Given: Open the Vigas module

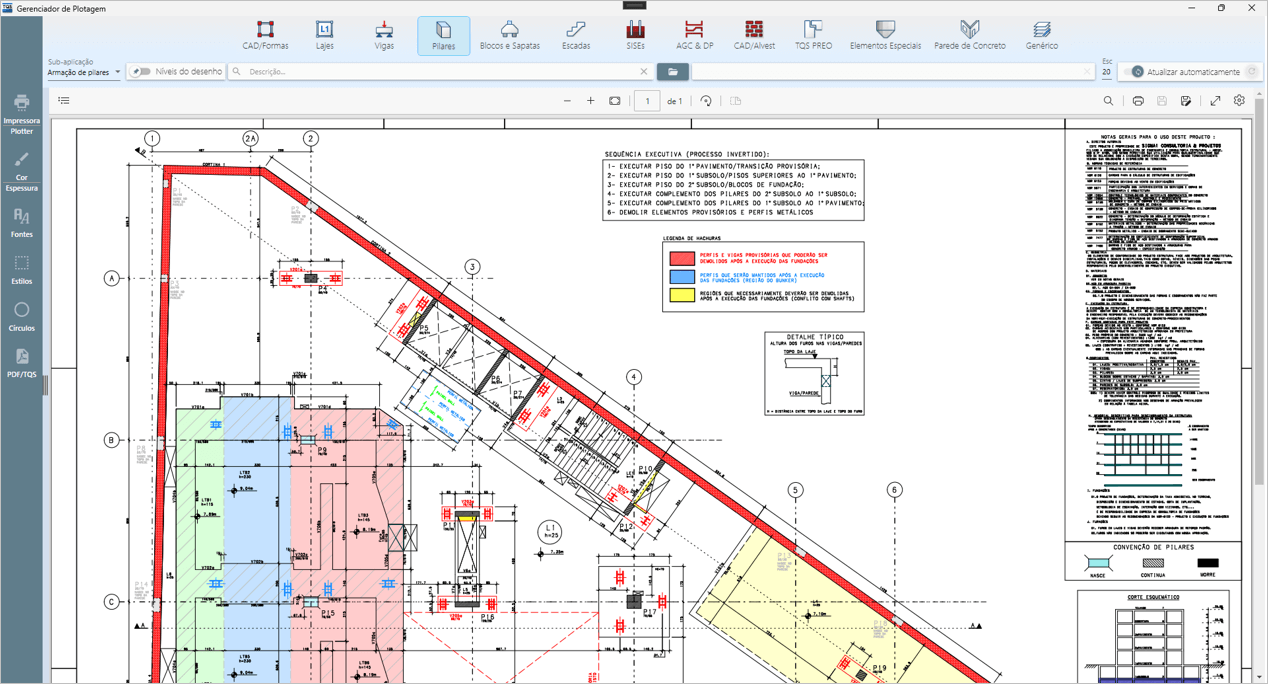Looking at the screenshot, I should point(384,36).
